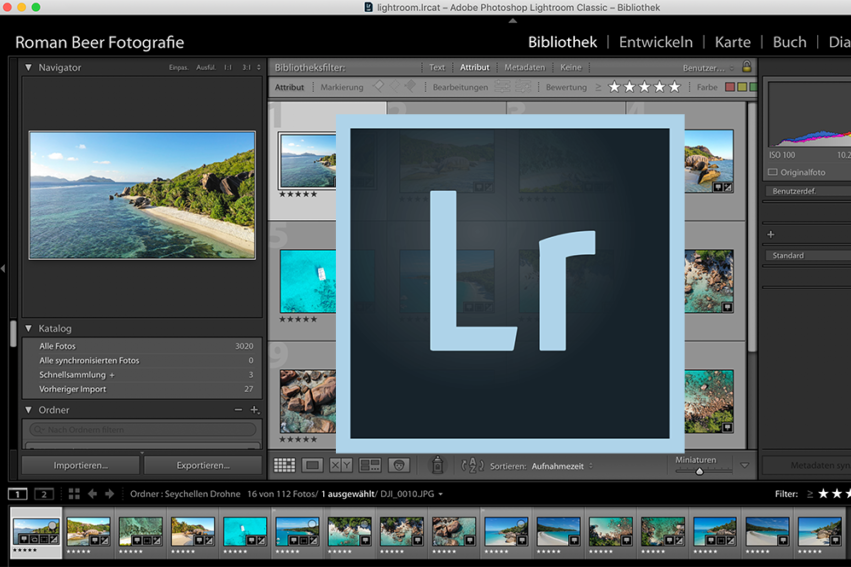Image resolution: width=851 pixels, height=567 pixels.
Task: Click the Nach Ordnern filtern search field
Action: [143, 429]
